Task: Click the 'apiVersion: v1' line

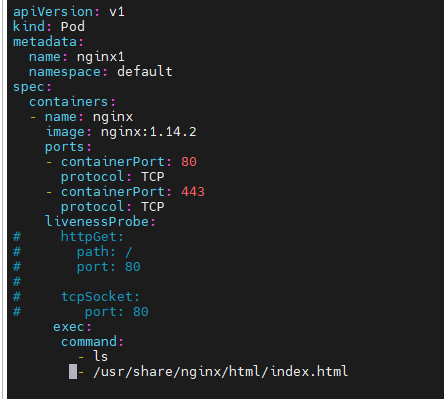Action: [x=69, y=12]
